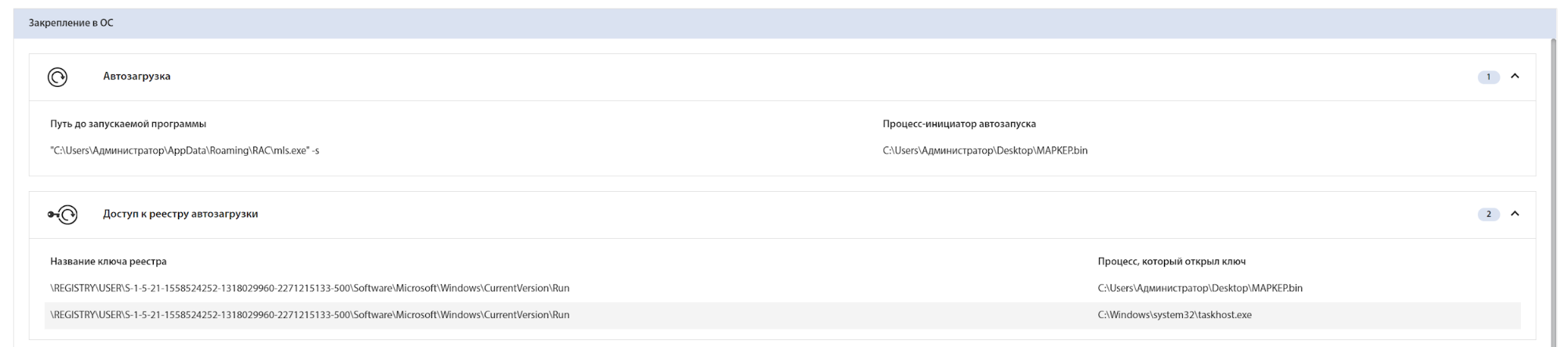The width and height of the screenshot is (1568, 347).
Task: Click the count badge showing 1
Action: coord(1488,77)
